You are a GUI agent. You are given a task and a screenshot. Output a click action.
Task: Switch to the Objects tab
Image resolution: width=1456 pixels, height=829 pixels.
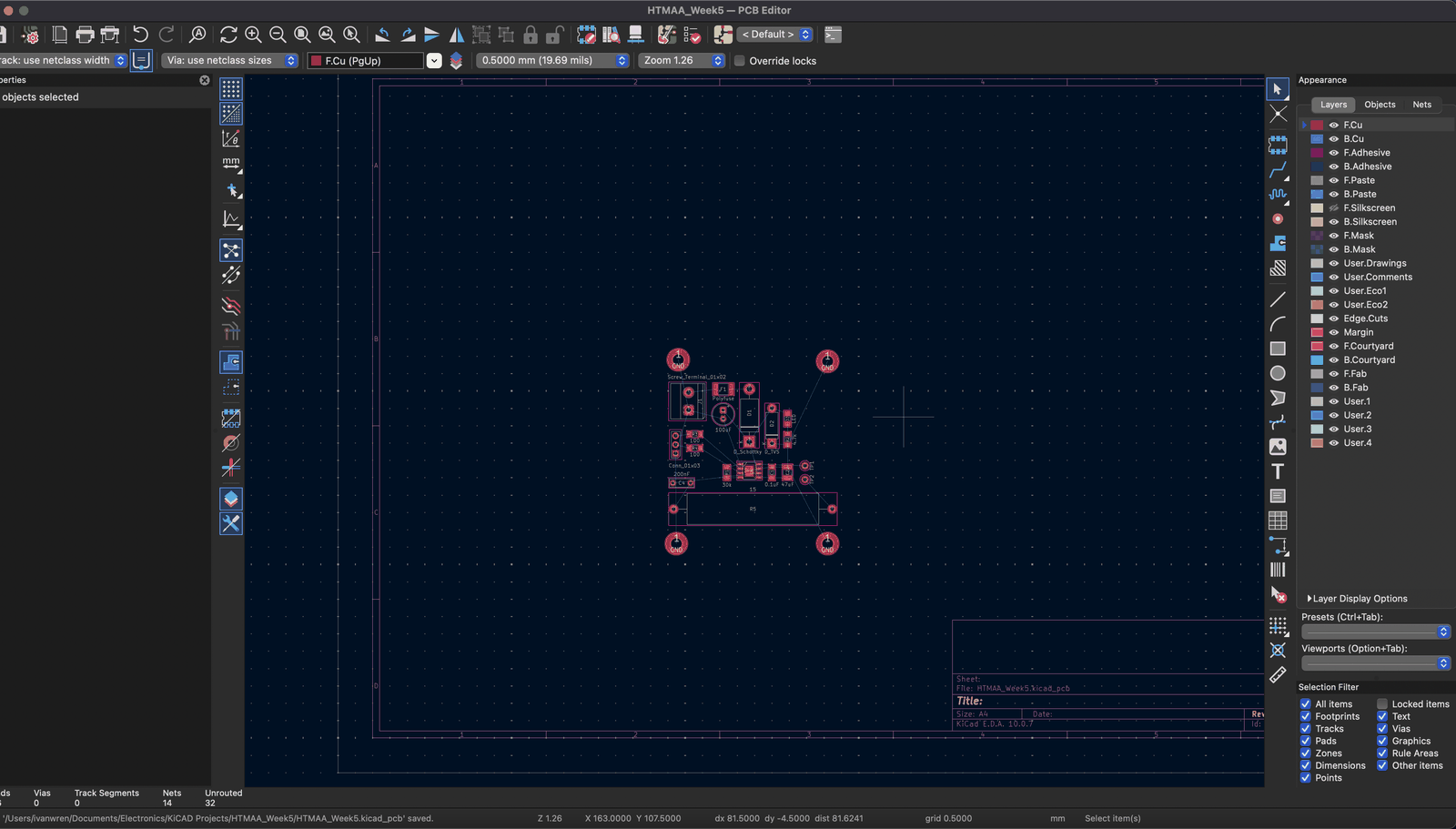coord(1380,105)
